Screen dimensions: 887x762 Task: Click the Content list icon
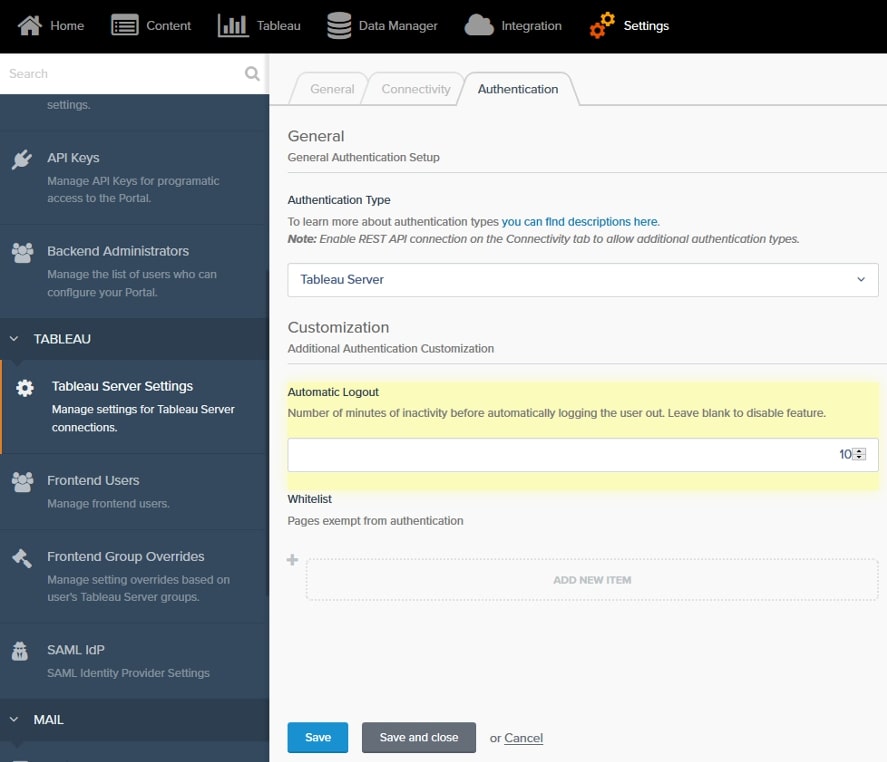click(x=124, y=25)
